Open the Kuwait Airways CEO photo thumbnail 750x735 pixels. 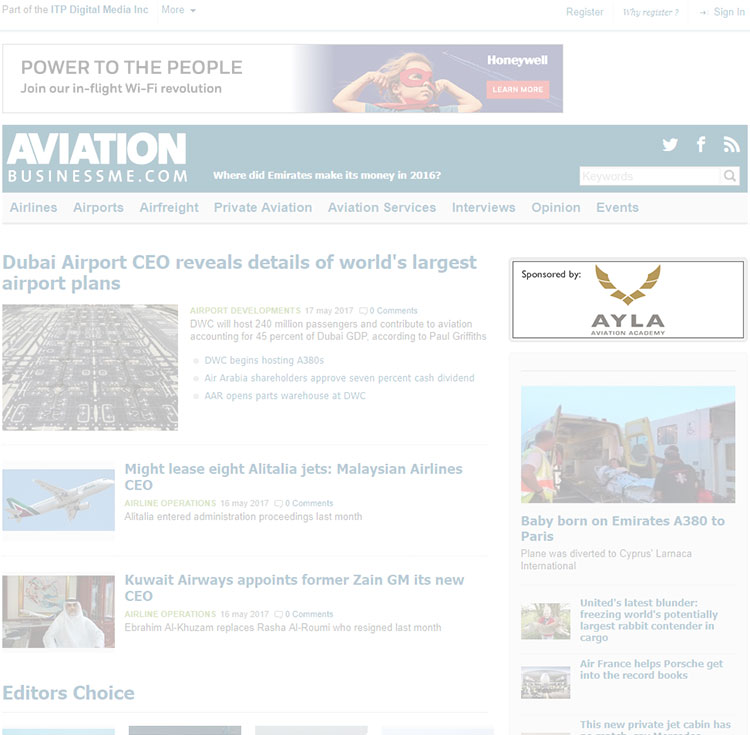coord(58,612)
